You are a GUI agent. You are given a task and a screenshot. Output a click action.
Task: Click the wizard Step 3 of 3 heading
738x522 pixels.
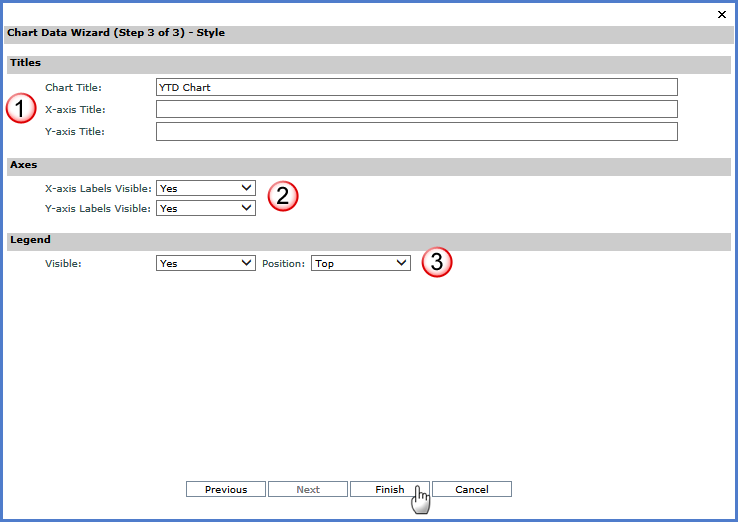click(116, 33)
